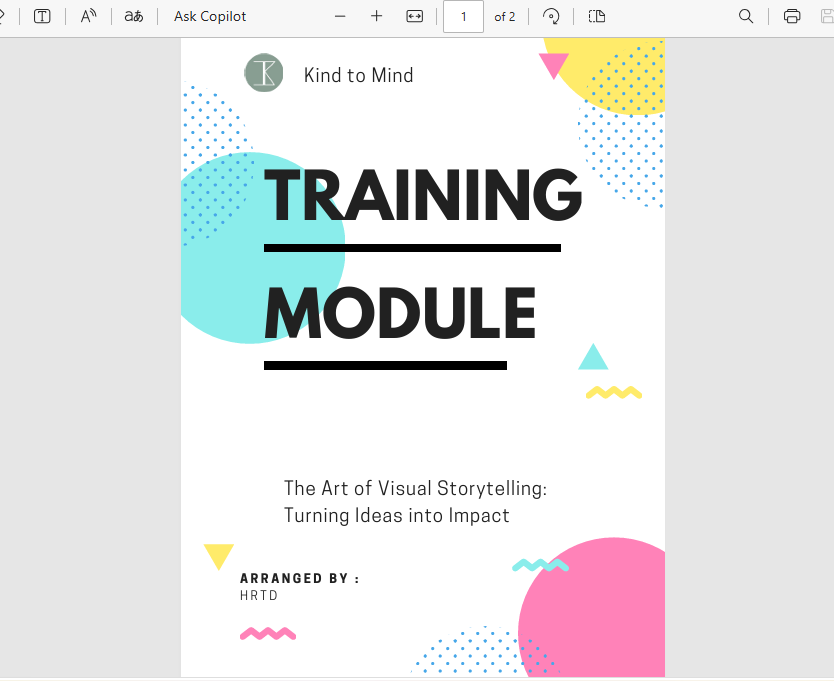Screen dimensions: 834x681
Task: Select the MODULE title word
Action: tap(400, 313)
